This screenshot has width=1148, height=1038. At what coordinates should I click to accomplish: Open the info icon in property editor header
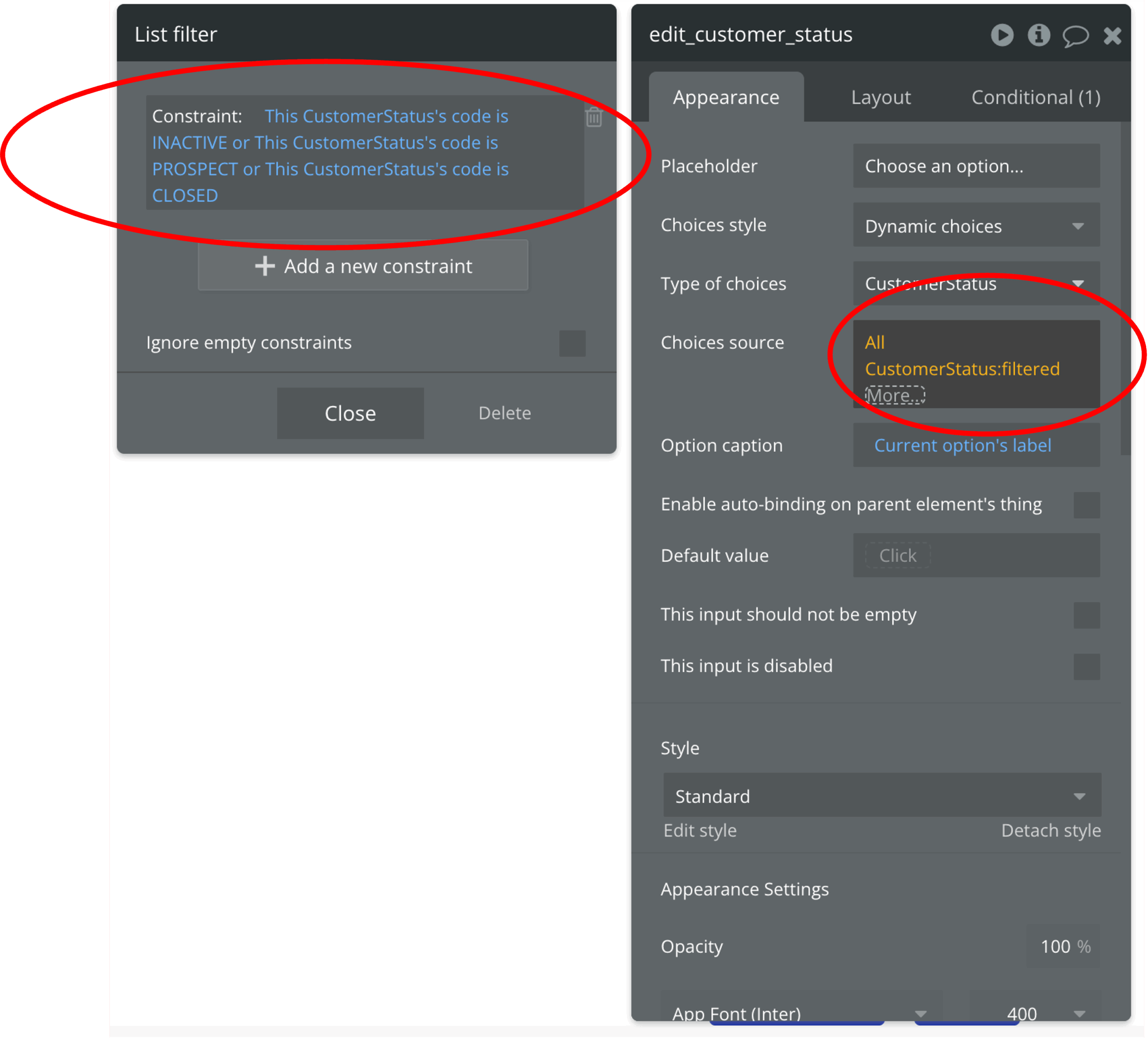pos(1038,35)
